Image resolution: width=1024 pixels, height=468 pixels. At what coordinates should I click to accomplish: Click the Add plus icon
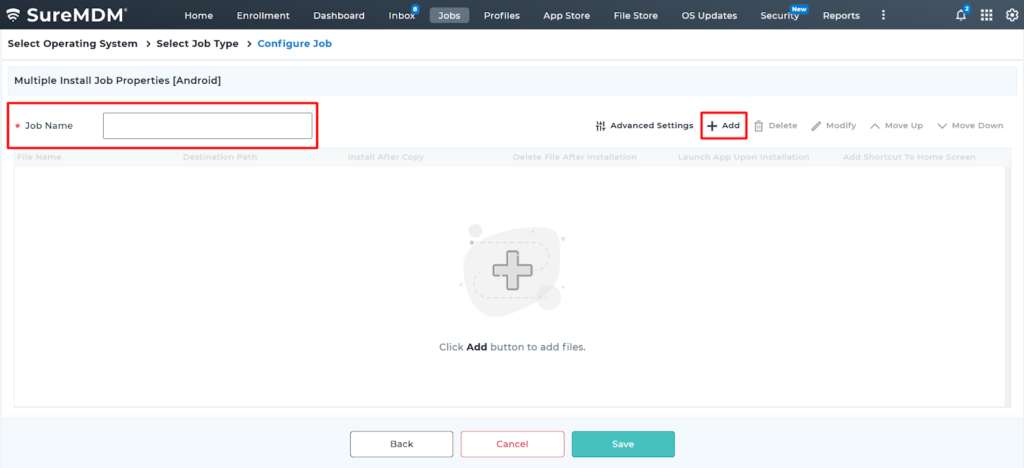click(x=712, y=126)
